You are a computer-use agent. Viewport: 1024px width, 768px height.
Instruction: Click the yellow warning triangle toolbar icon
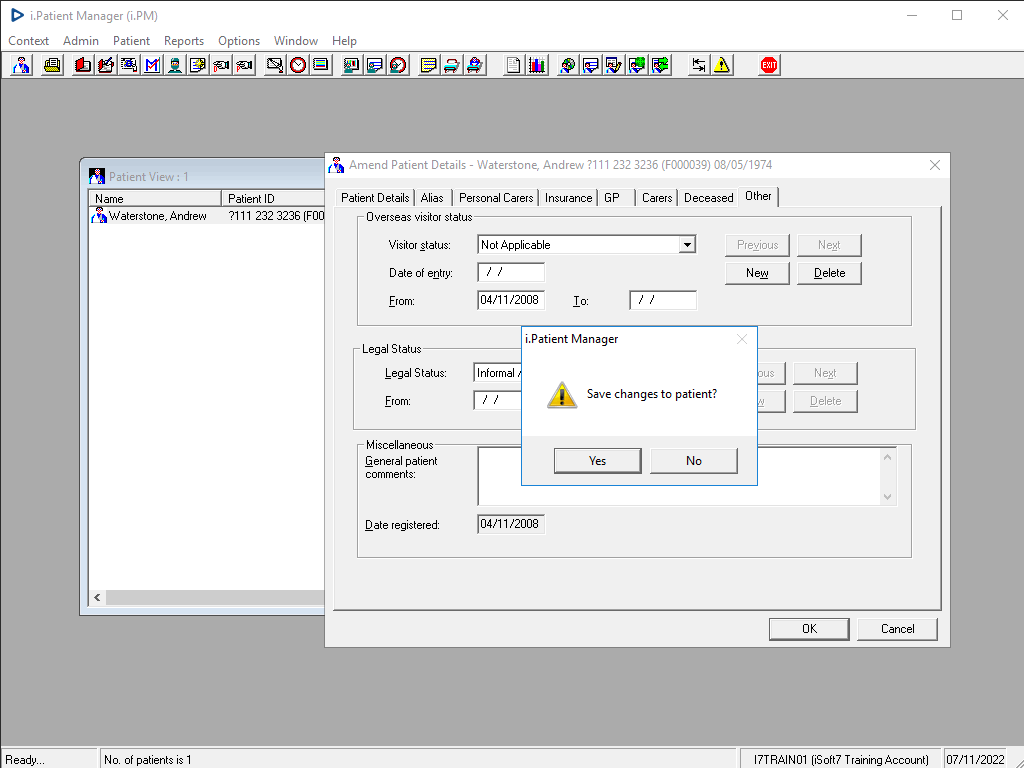click(722, 65)
